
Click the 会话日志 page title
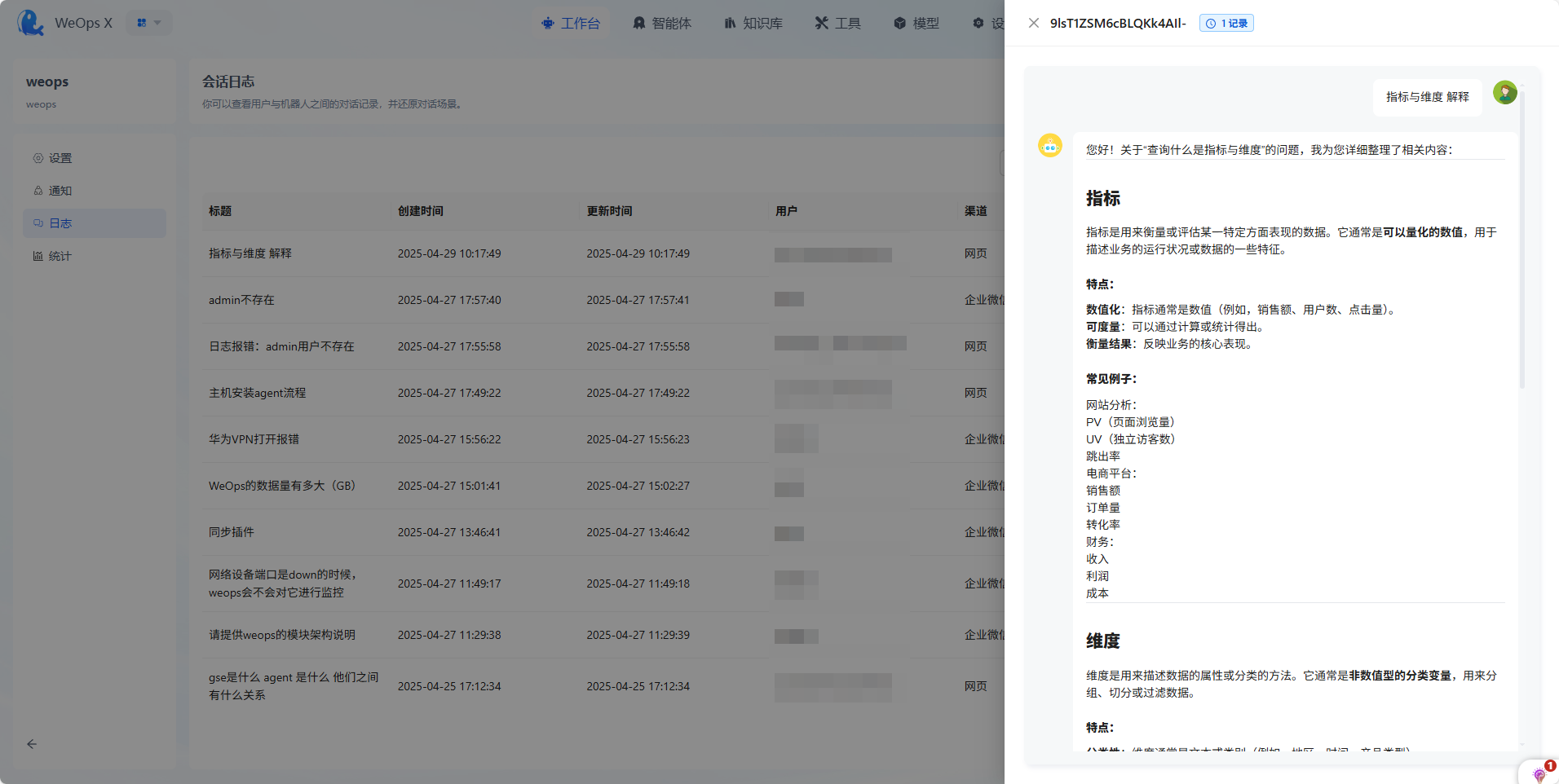click(x=228, y=81)
